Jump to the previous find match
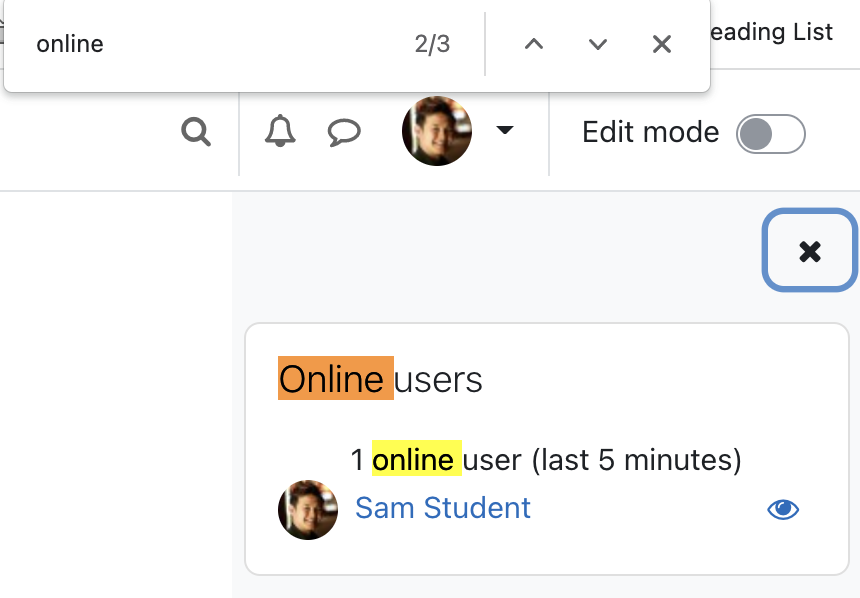Viewport: 860px width, 598px height. pos(534,44)
